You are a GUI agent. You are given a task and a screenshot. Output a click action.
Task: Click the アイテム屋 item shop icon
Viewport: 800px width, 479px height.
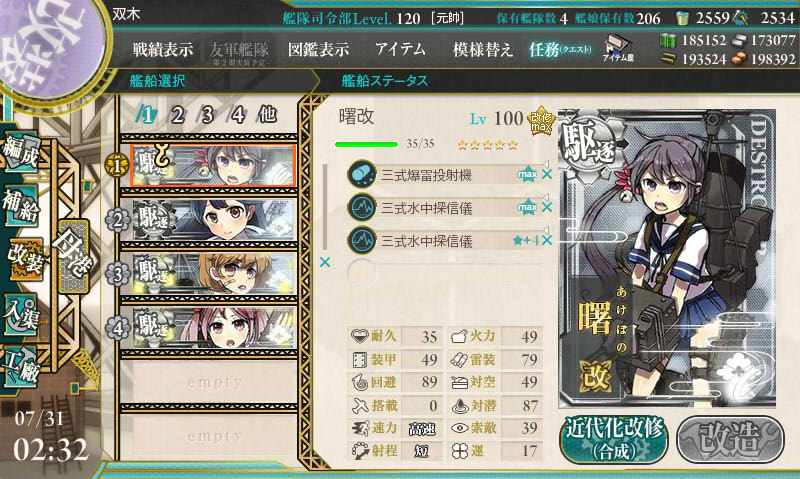(x=618, y=49)
